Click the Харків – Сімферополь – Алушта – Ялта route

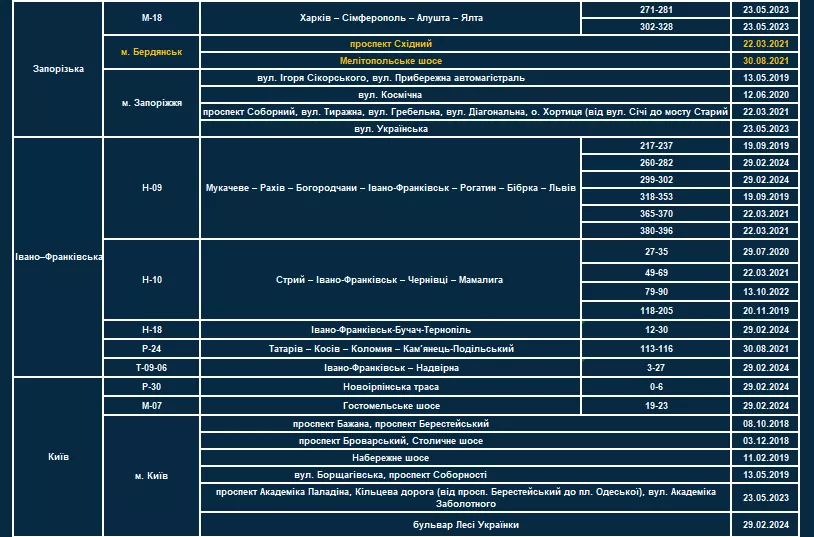pos(391,18)
